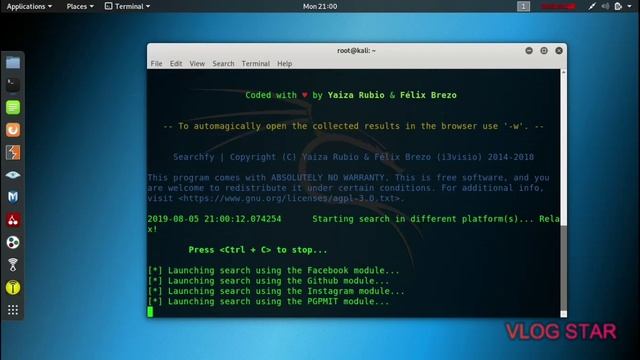The height and width of the screenshot is (360, 640).
Task: Expand the system menu arrow at top right
Action: (x=629, y=6)
